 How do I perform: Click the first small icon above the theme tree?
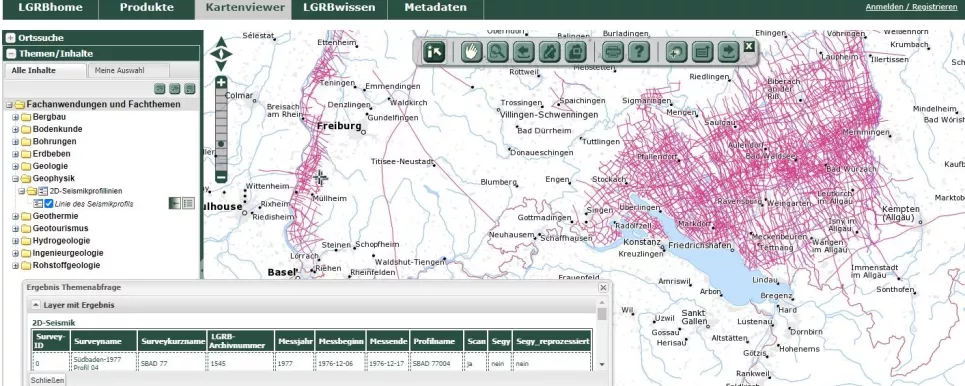point(159,89)
